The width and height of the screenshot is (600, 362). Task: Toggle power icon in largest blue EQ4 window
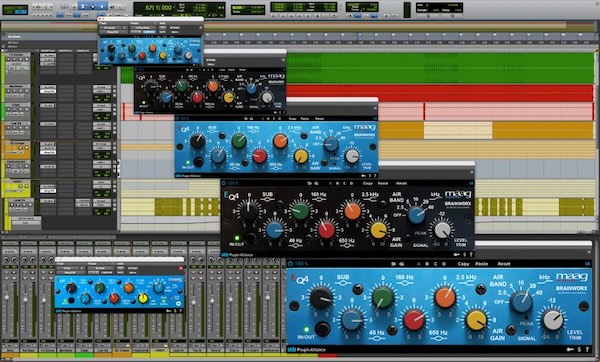pos(290,264)
